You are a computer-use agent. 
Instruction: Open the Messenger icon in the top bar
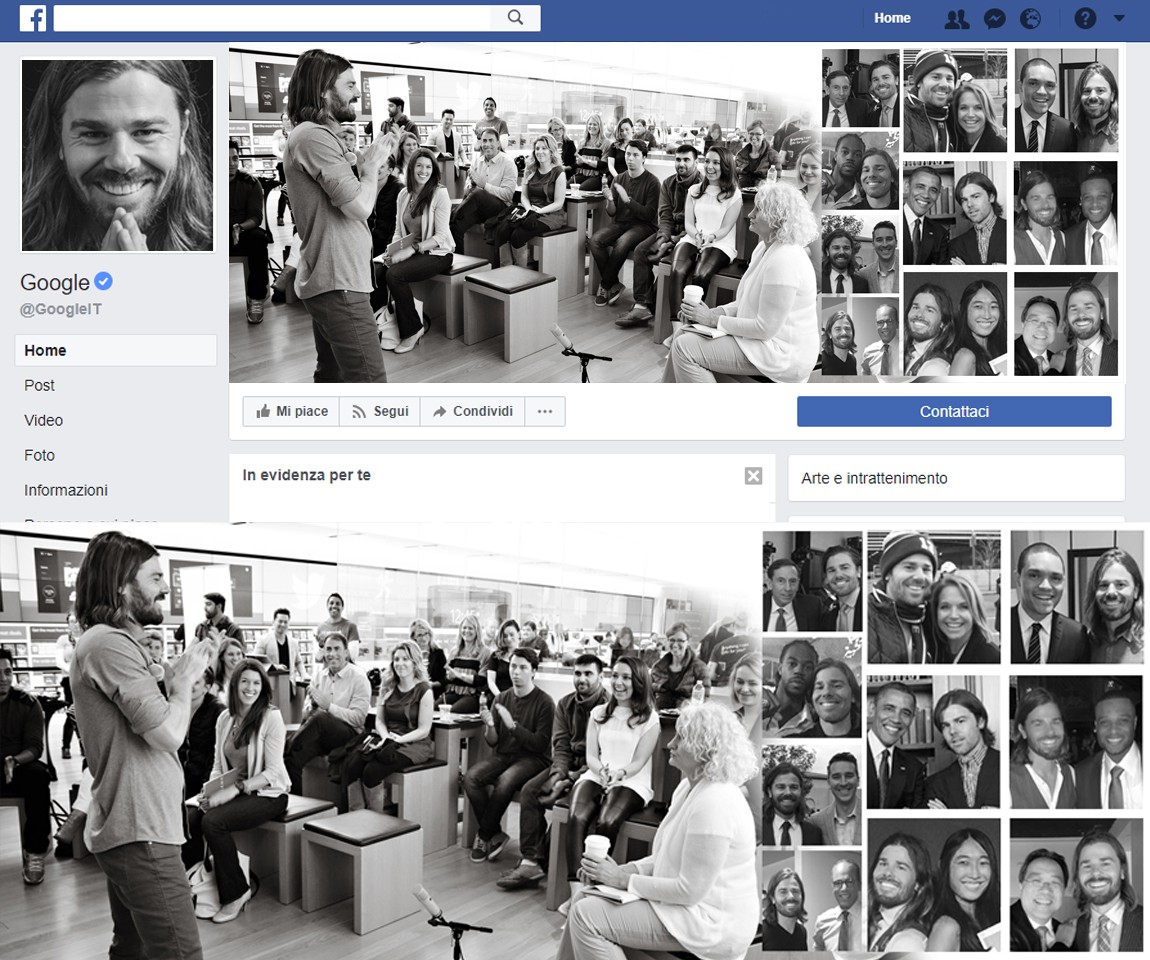tap(993, 18)
